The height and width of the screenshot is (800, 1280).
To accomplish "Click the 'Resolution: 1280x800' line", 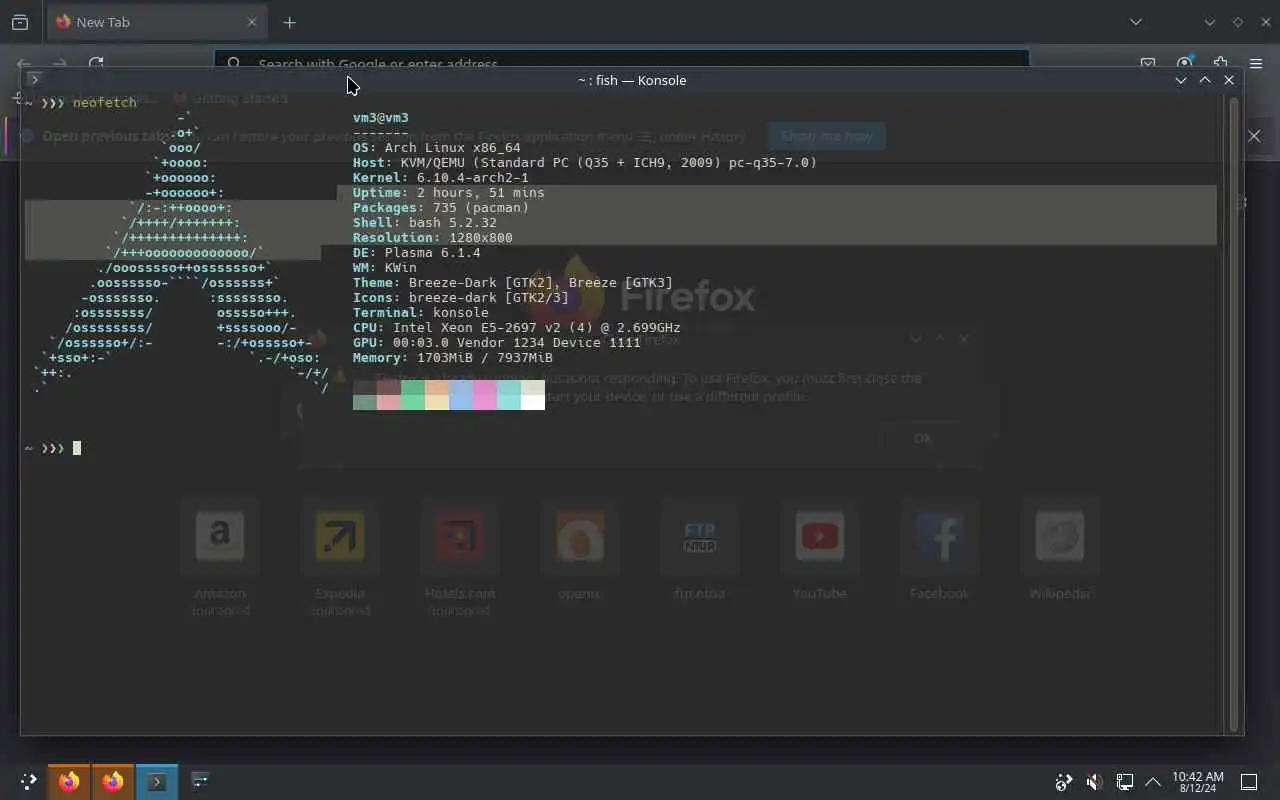I will point(433,238).
